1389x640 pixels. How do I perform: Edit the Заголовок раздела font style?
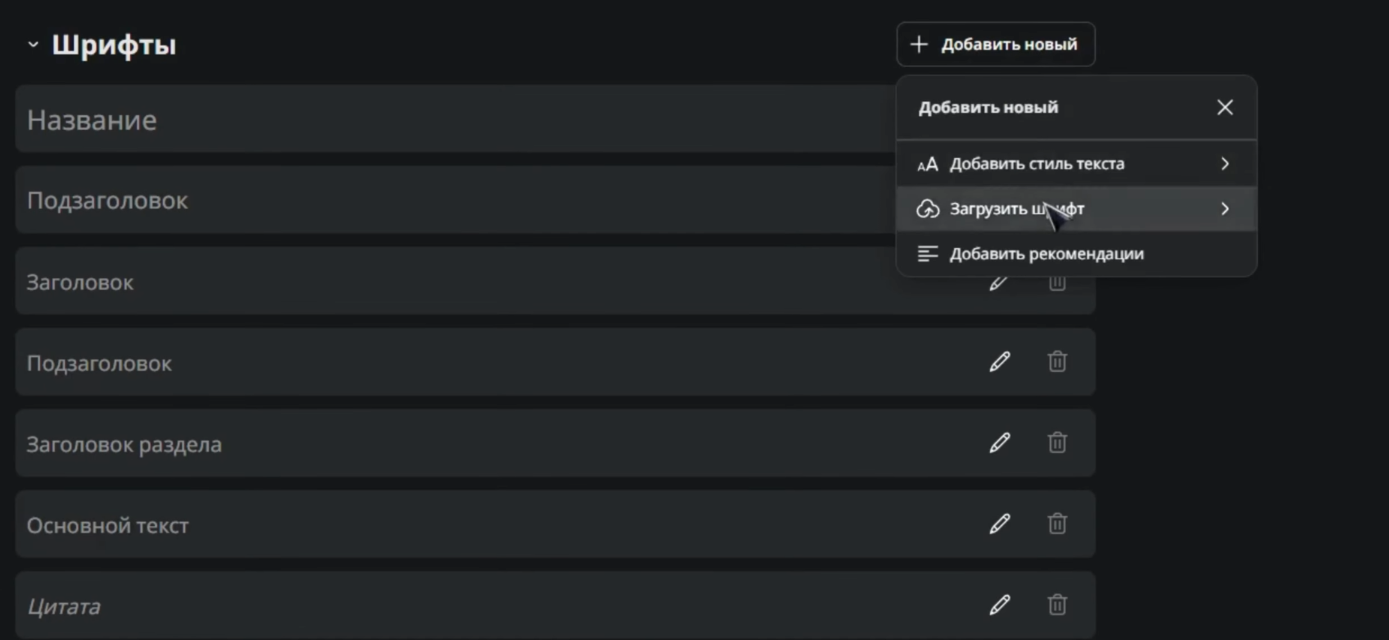[999, 443]
